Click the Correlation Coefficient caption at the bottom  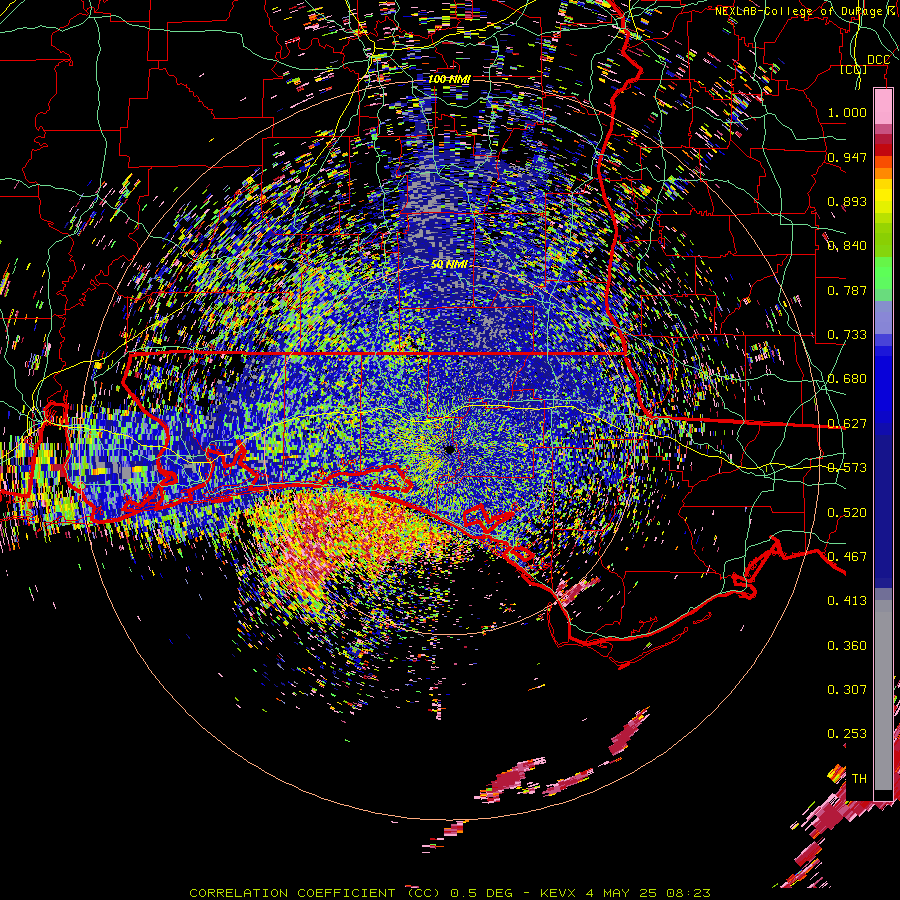pyautogui.click(x=450, y=893)
